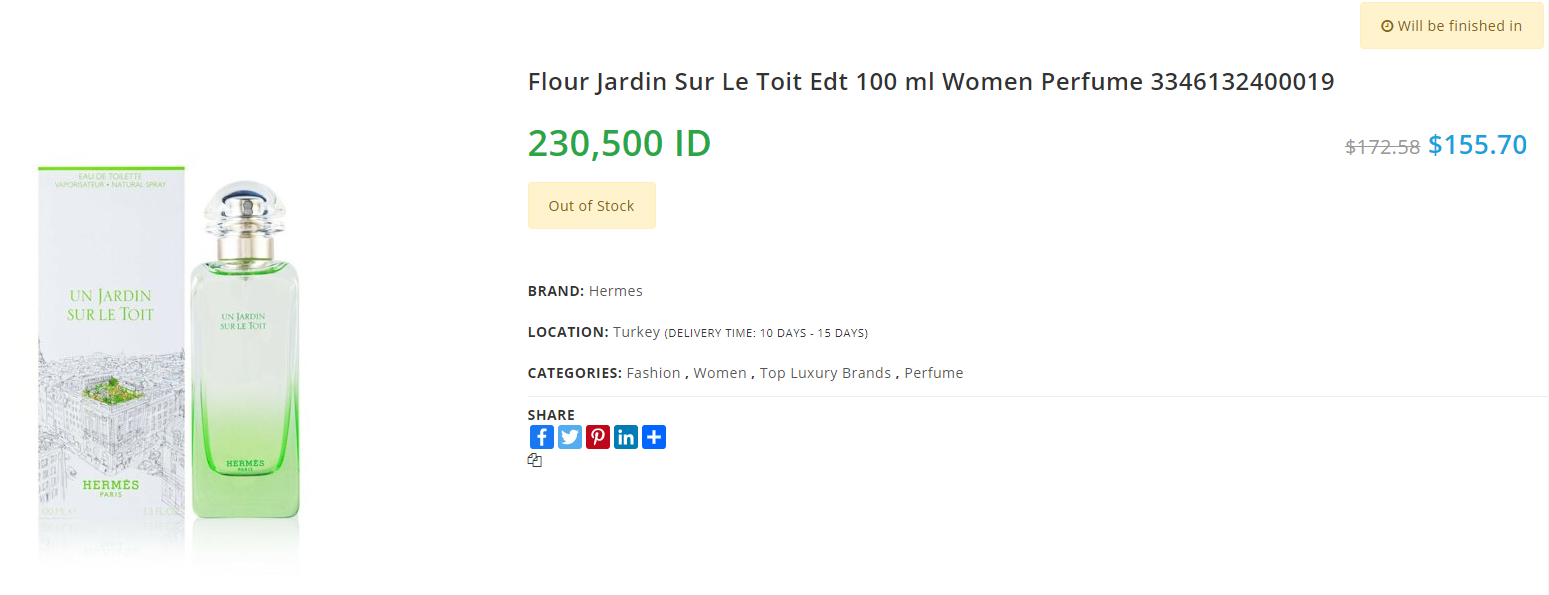
Task: Click the Turkey location text
Action: 637,332
